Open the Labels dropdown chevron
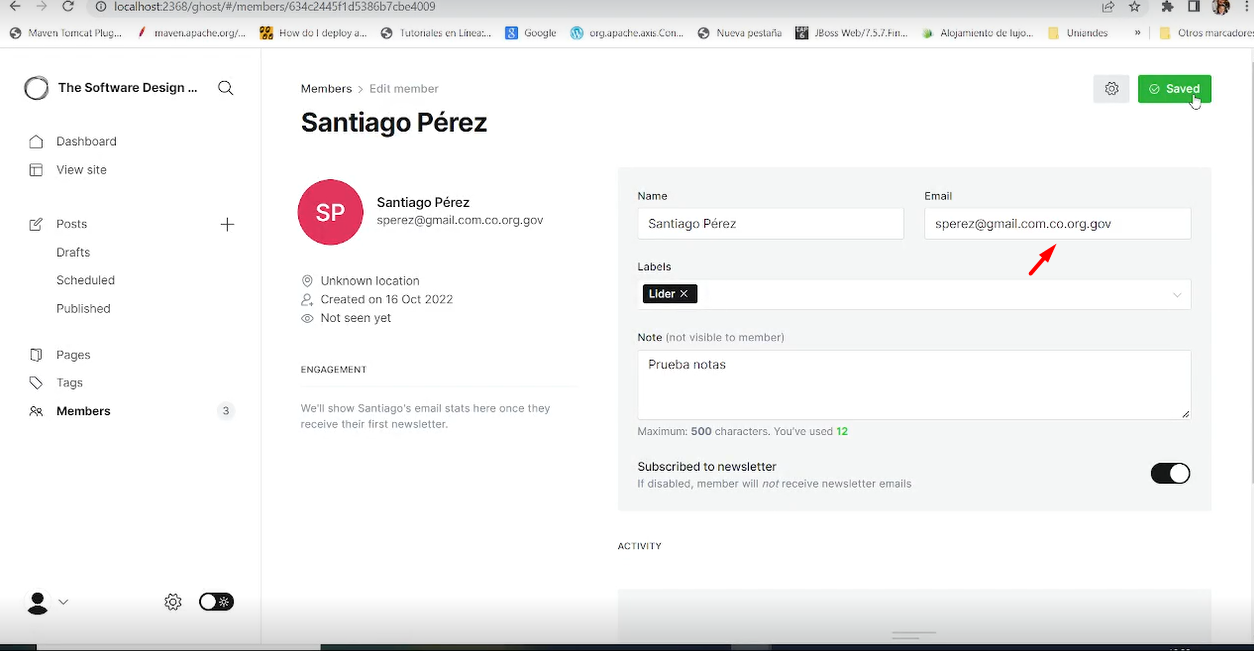Screen dimensions: 1254x651 [x=1179, y=294]
